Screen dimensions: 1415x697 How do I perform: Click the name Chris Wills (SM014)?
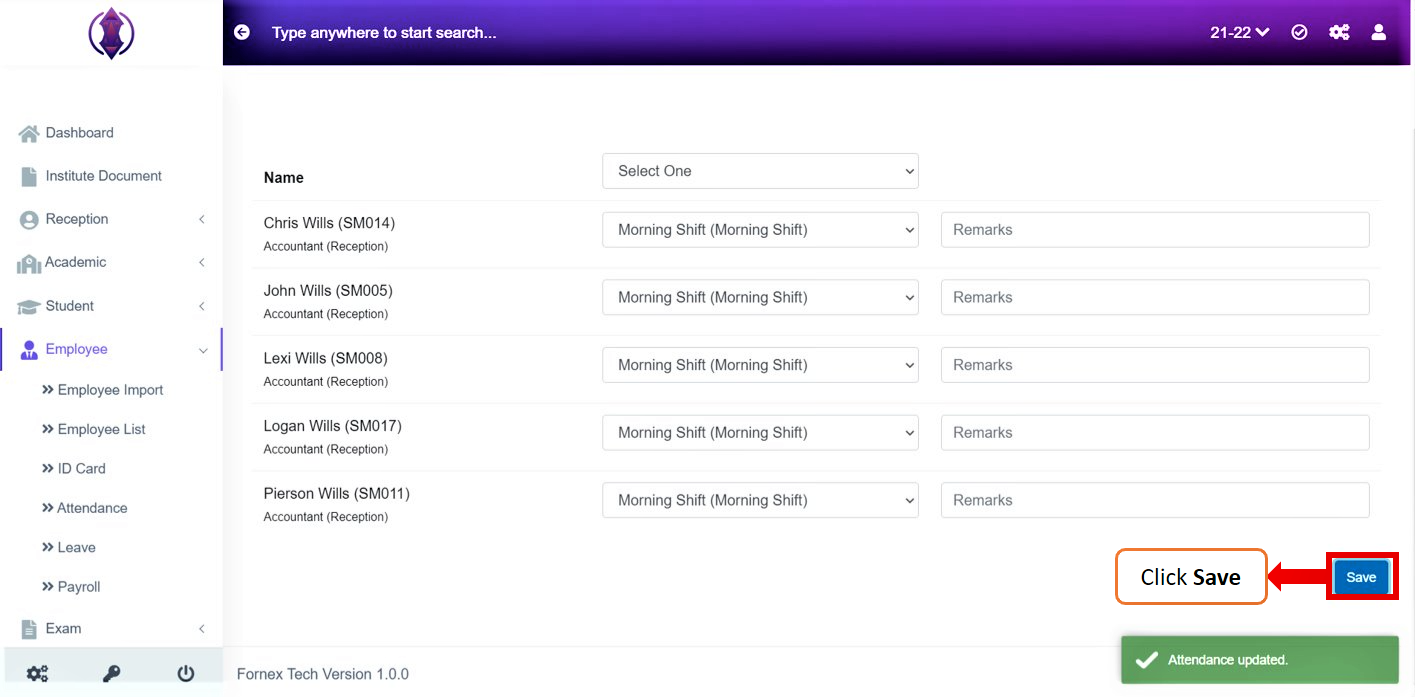329,223
